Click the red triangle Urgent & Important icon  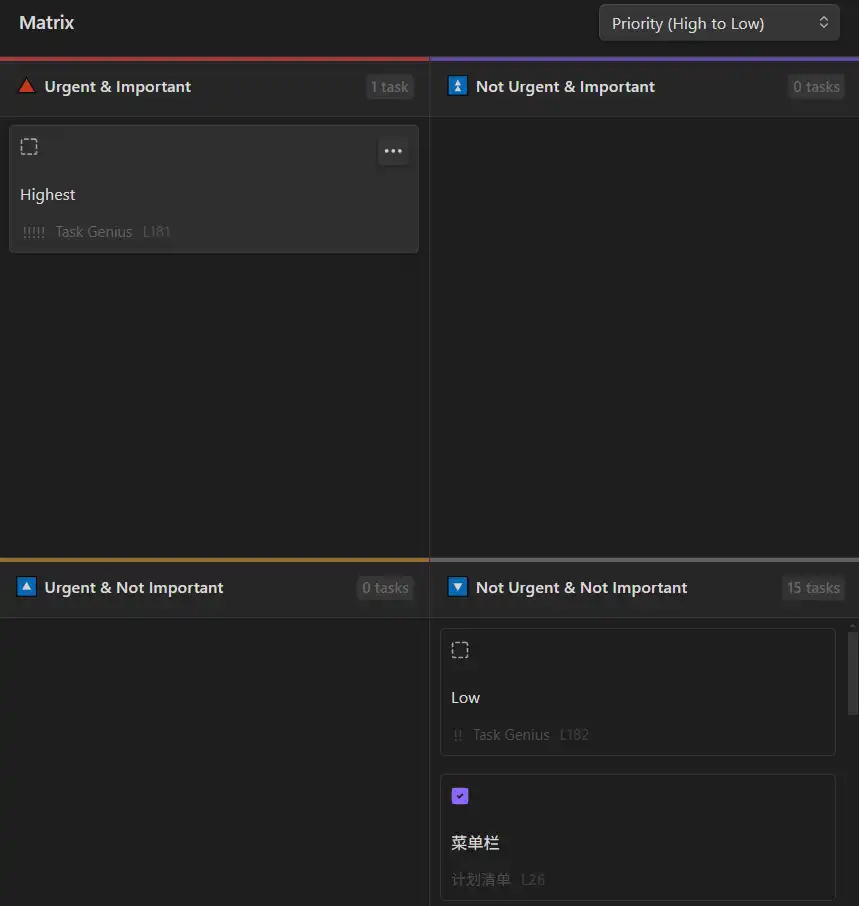coord(27,87)
